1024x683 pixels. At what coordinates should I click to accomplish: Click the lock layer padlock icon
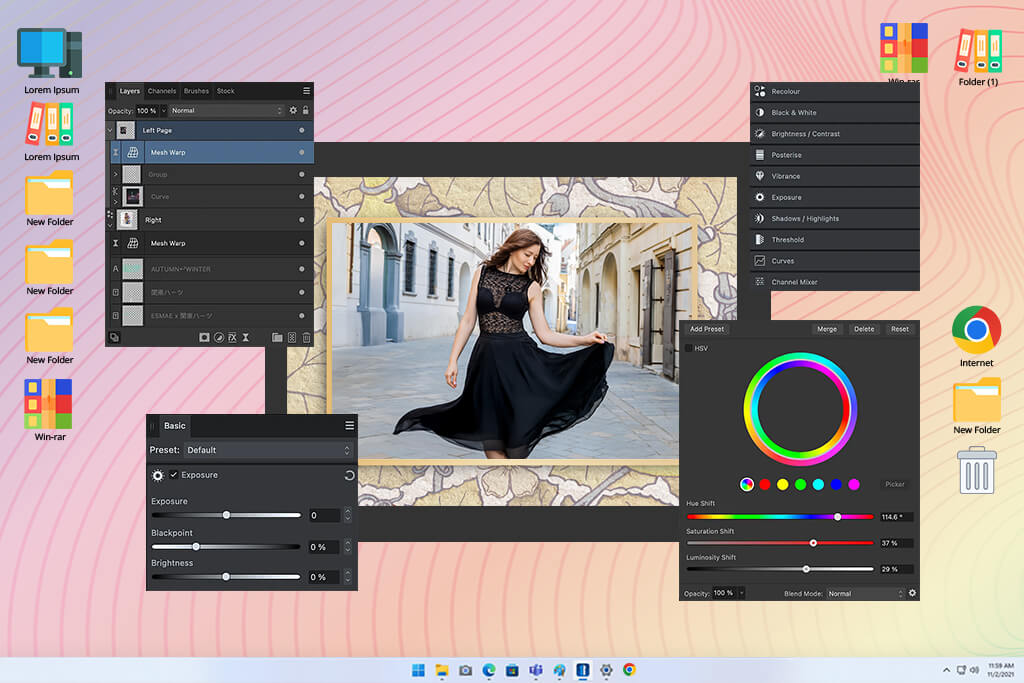305,110
